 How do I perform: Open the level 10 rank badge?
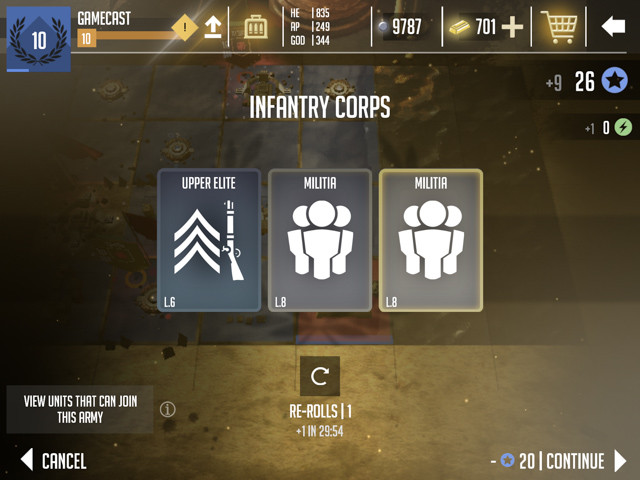click(x=39, y=39)
